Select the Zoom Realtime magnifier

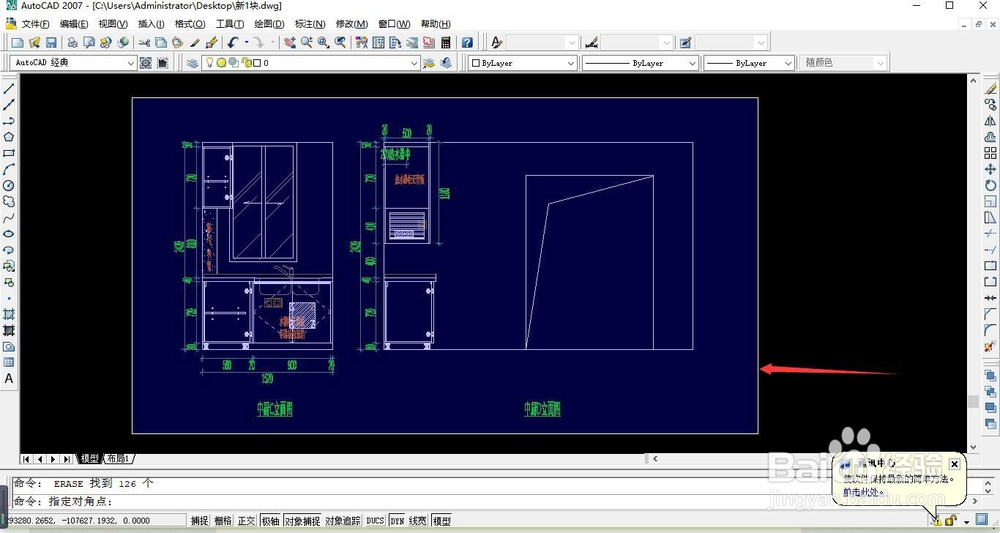coord(306,43)
